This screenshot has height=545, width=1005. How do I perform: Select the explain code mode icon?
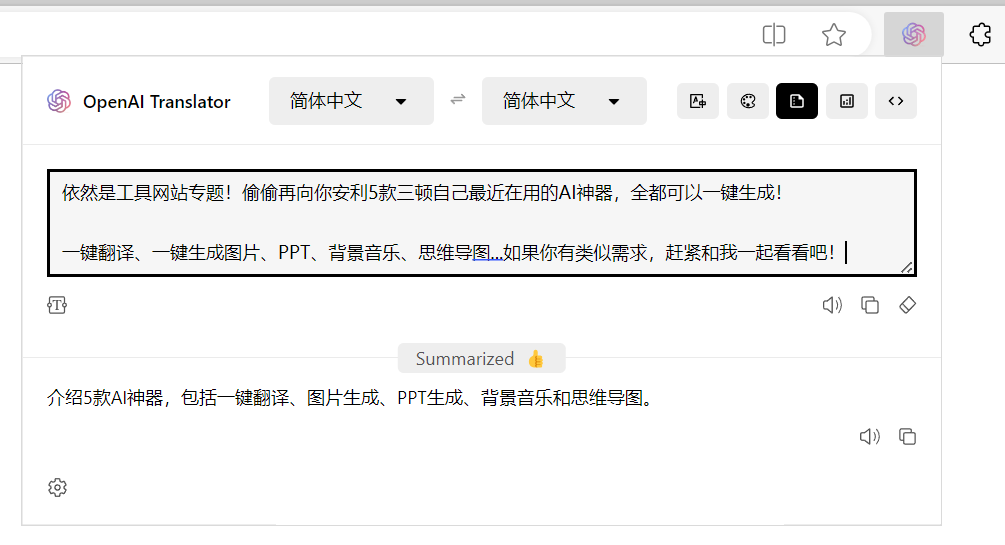896,101
